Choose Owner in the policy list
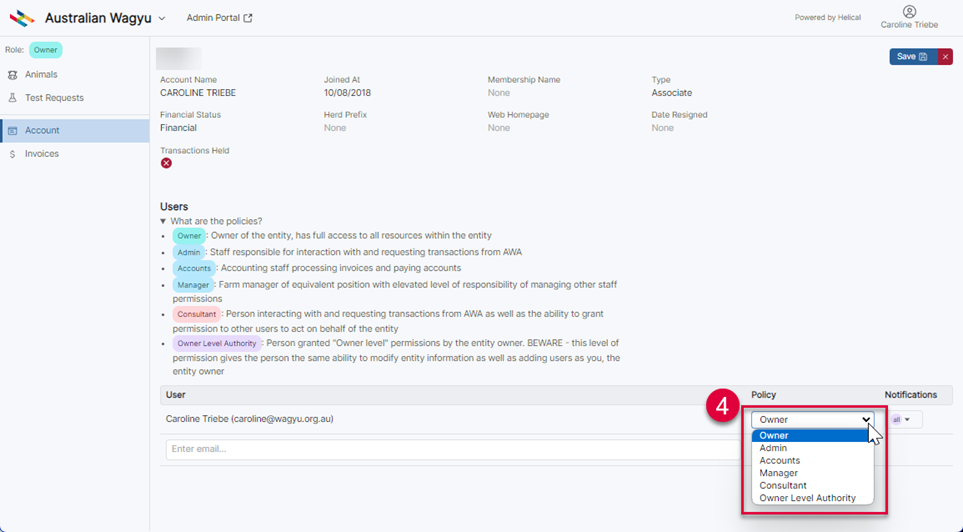This screenshot has width=963, height=532. [x=813, y=436]
